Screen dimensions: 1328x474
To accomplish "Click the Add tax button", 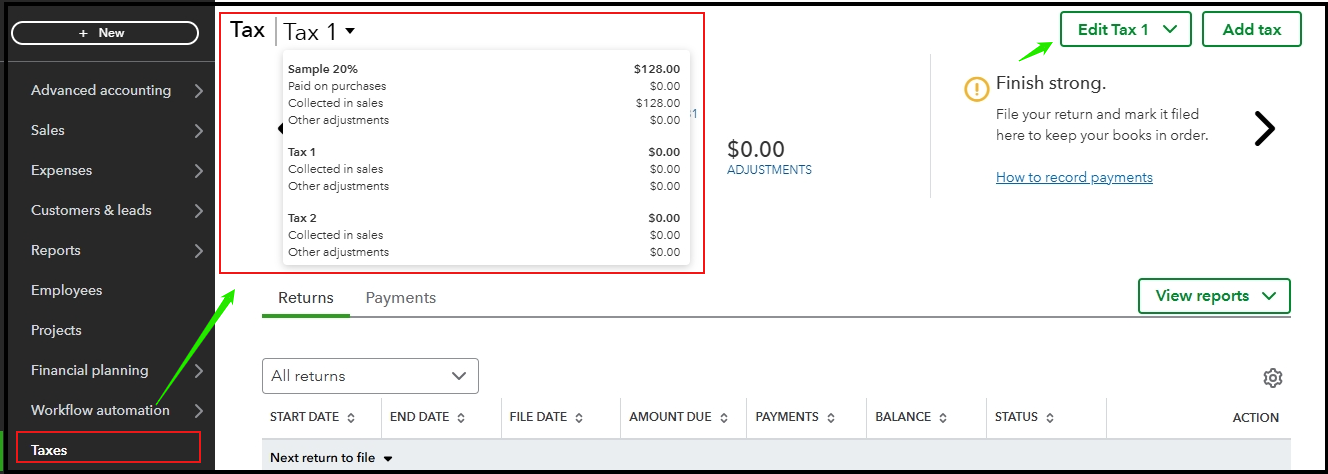I will click(1252, 30).
